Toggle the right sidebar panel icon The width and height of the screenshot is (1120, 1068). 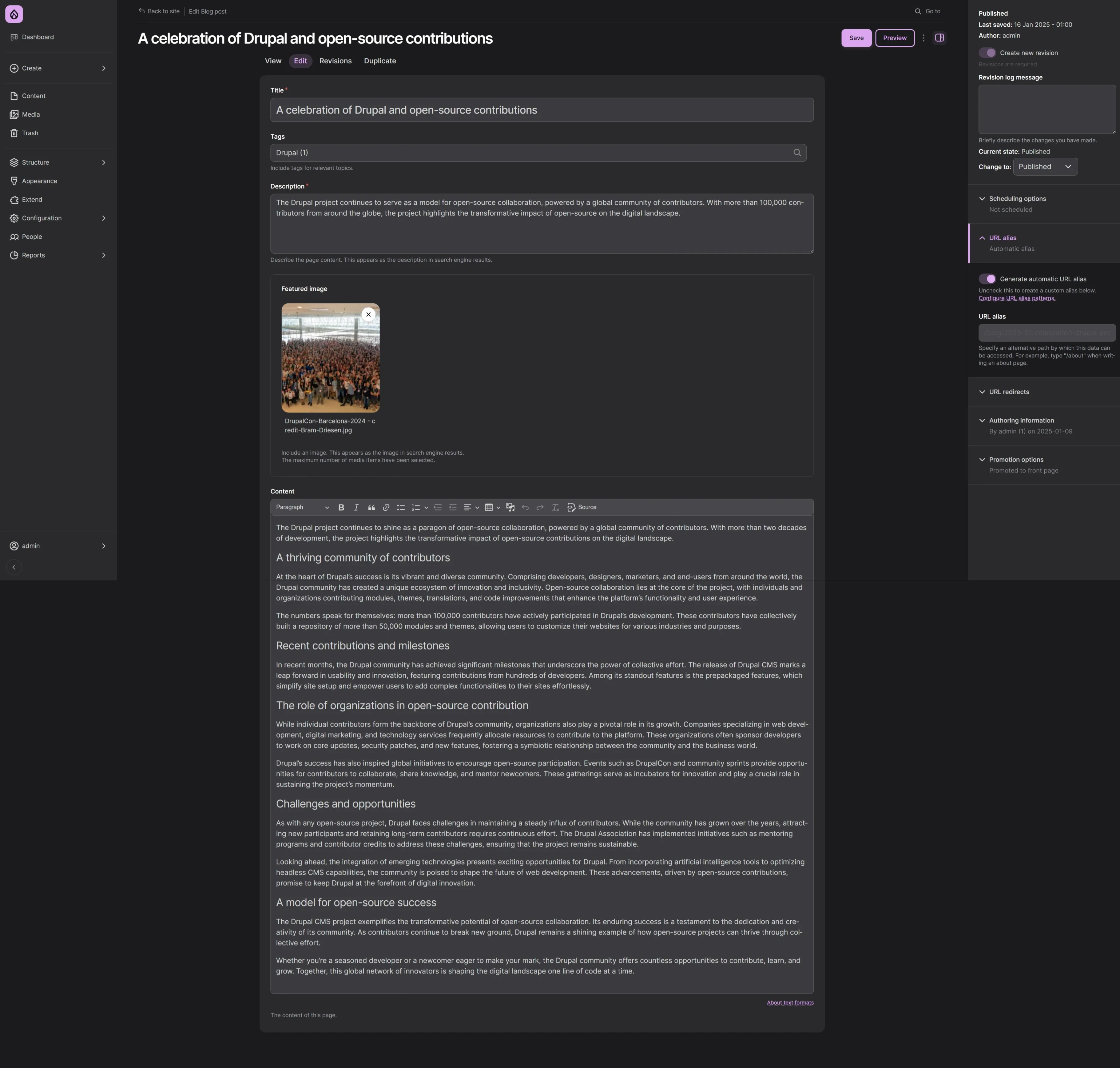point(939,38)
